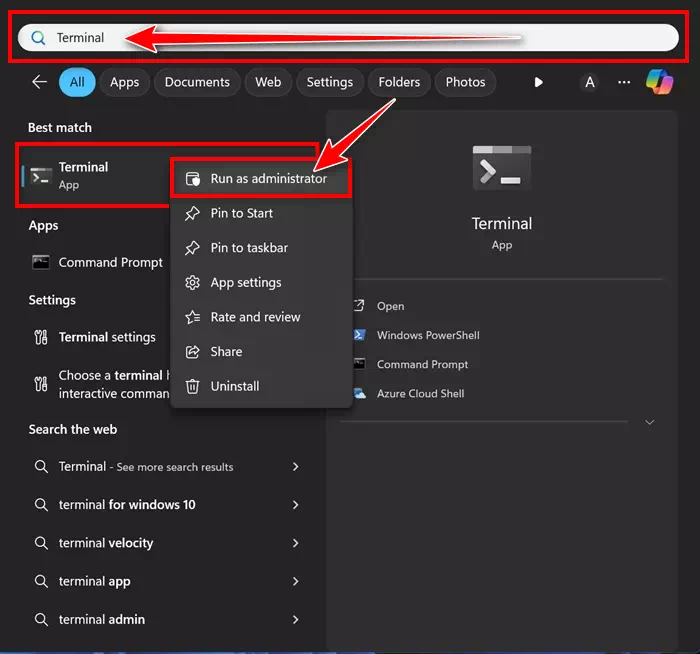This screenshot has width=700, height=654.
Task: Select Pin to Start menu entry
Action: point(261,213)
